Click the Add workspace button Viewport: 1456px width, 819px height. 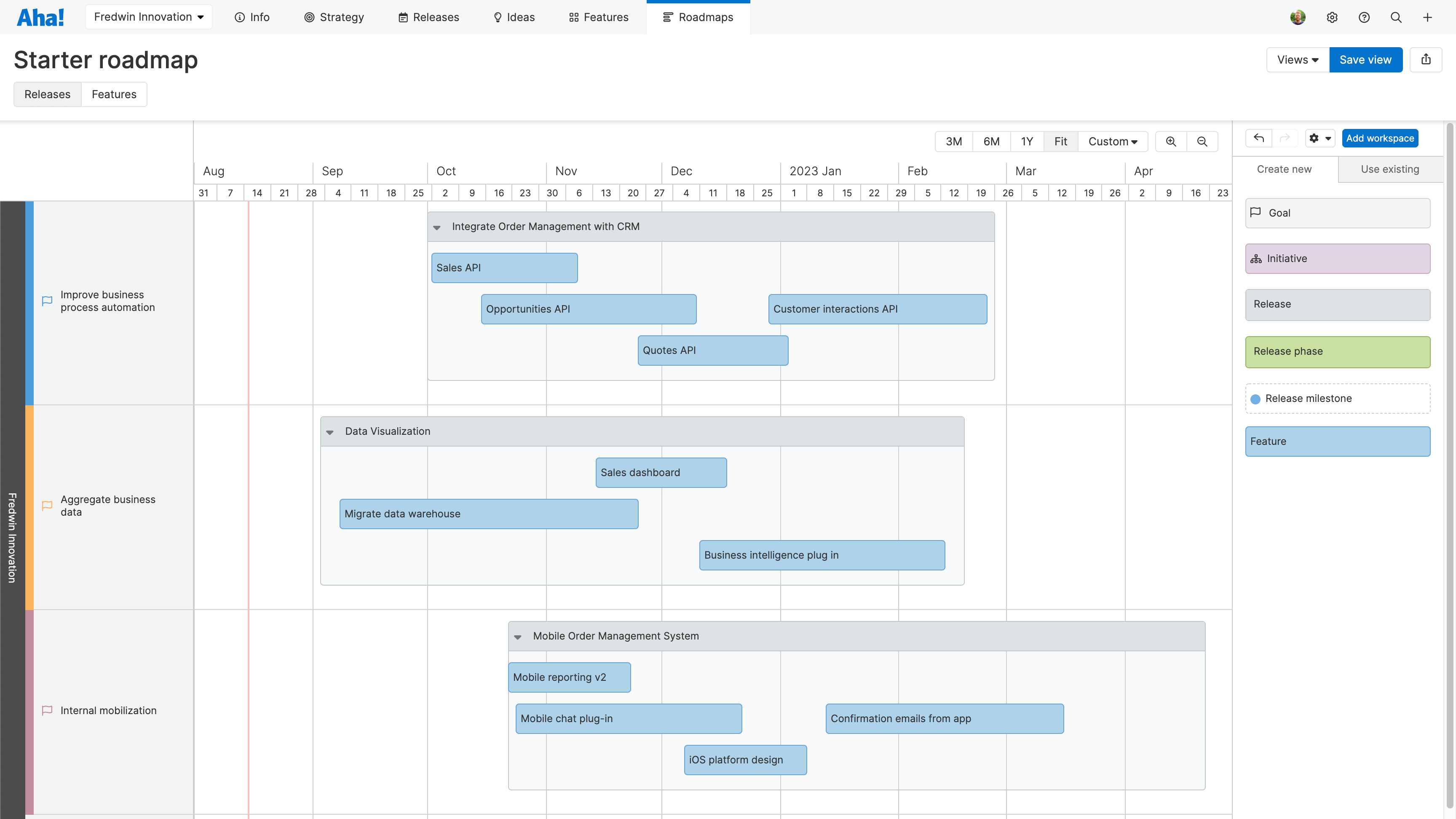1380,138
